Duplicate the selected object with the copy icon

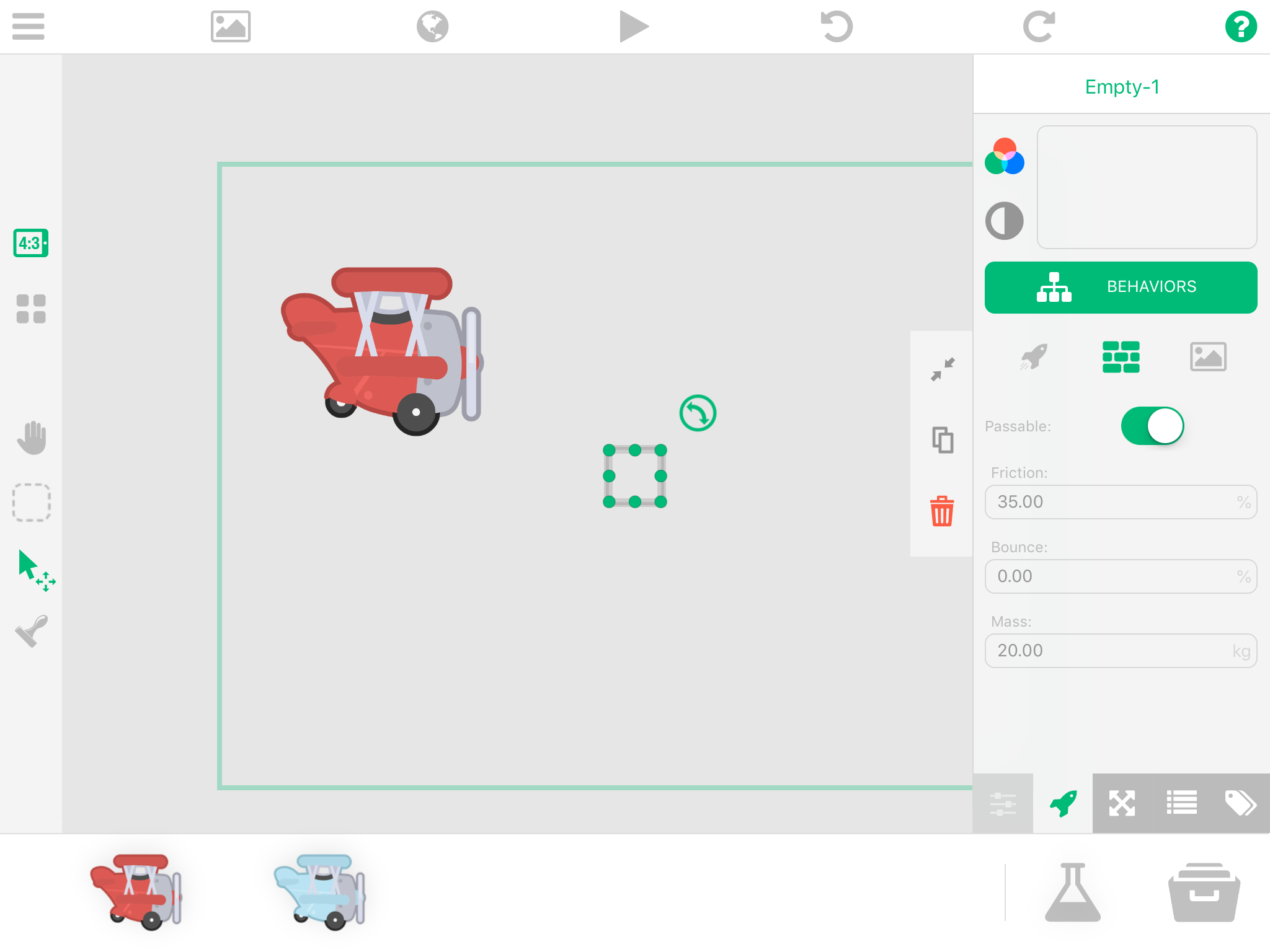942,440
